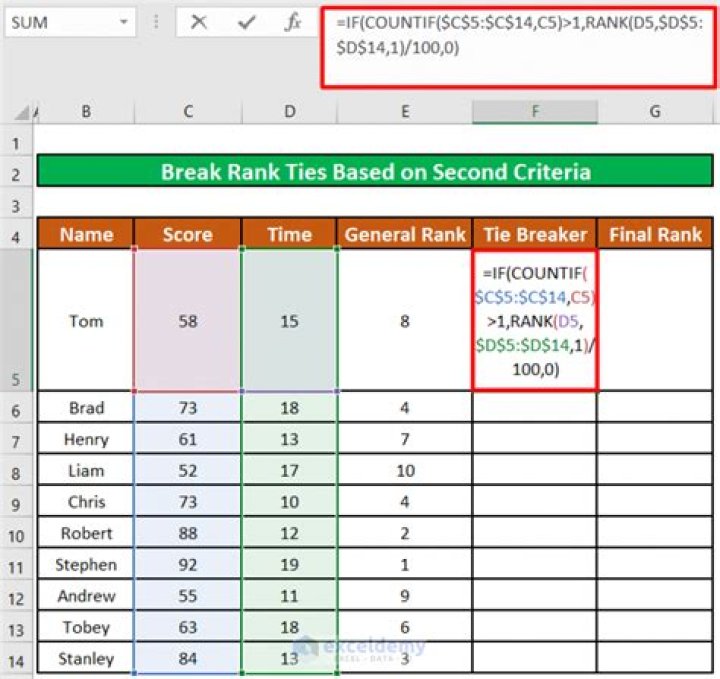
Task: Click formula bar options dots handle
Action: pos(156,22)
